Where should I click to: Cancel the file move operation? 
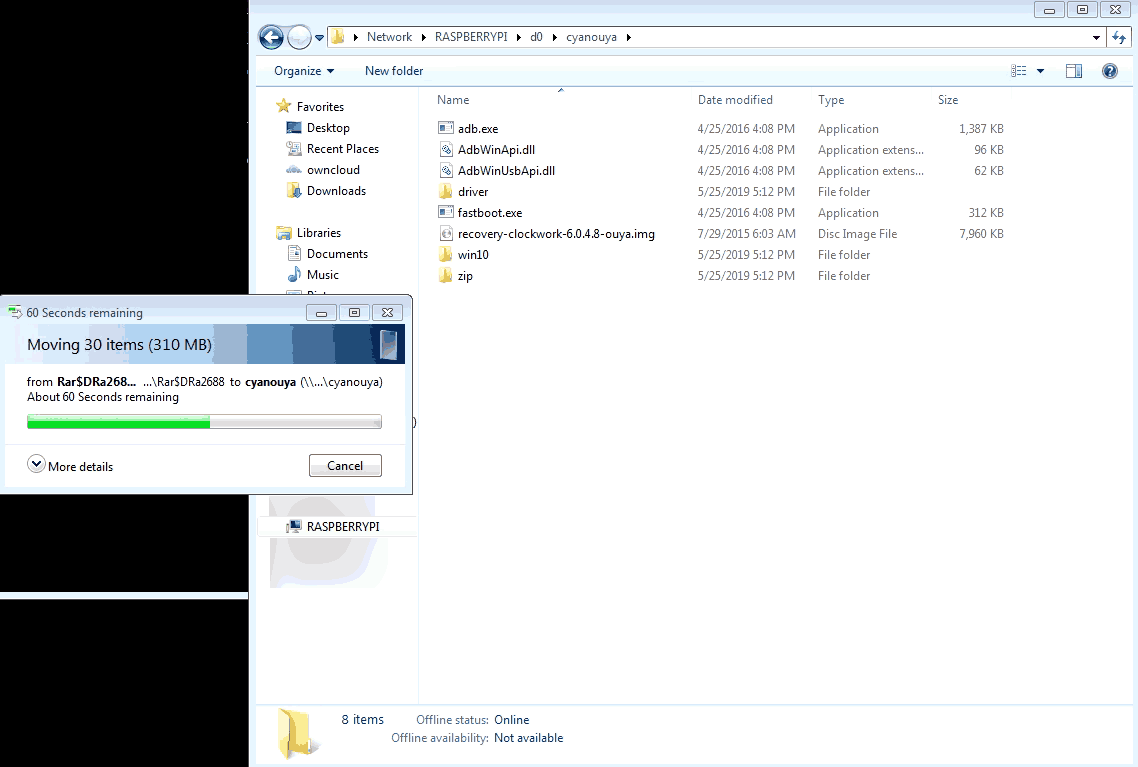click(345, 466)
